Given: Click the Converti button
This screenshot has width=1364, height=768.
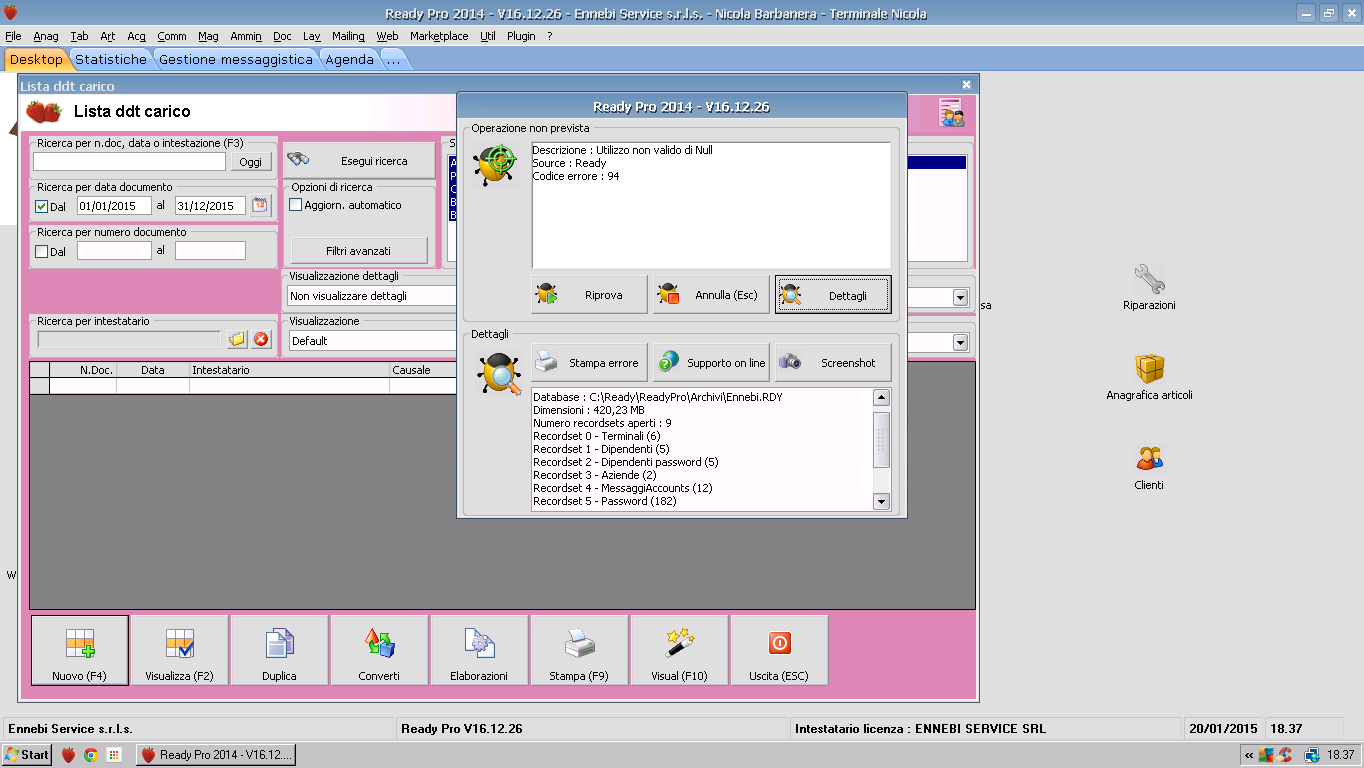Looking at the screenshot, I should point(380,650).
